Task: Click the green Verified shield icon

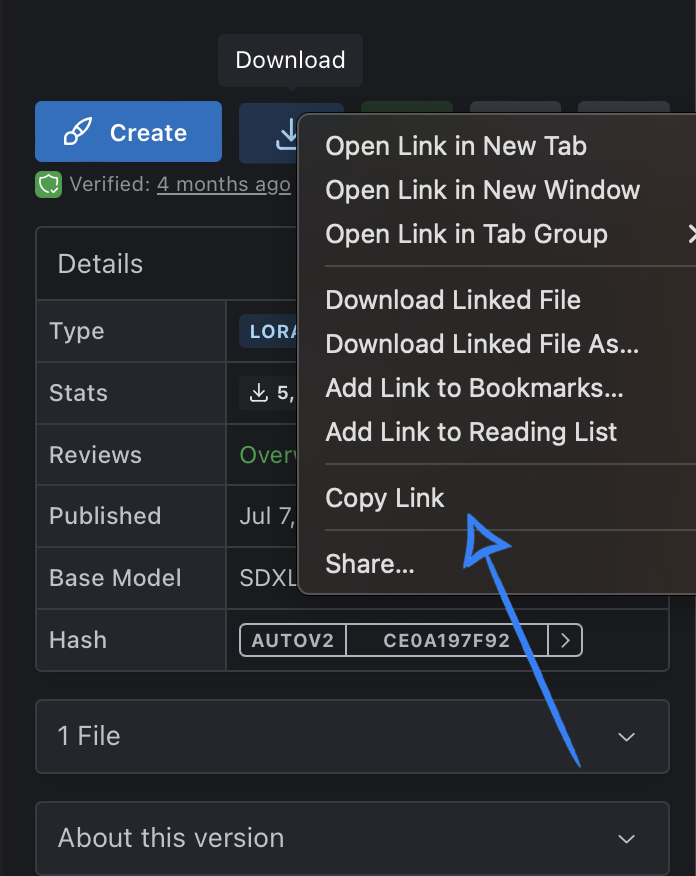Action: [49, 184]
